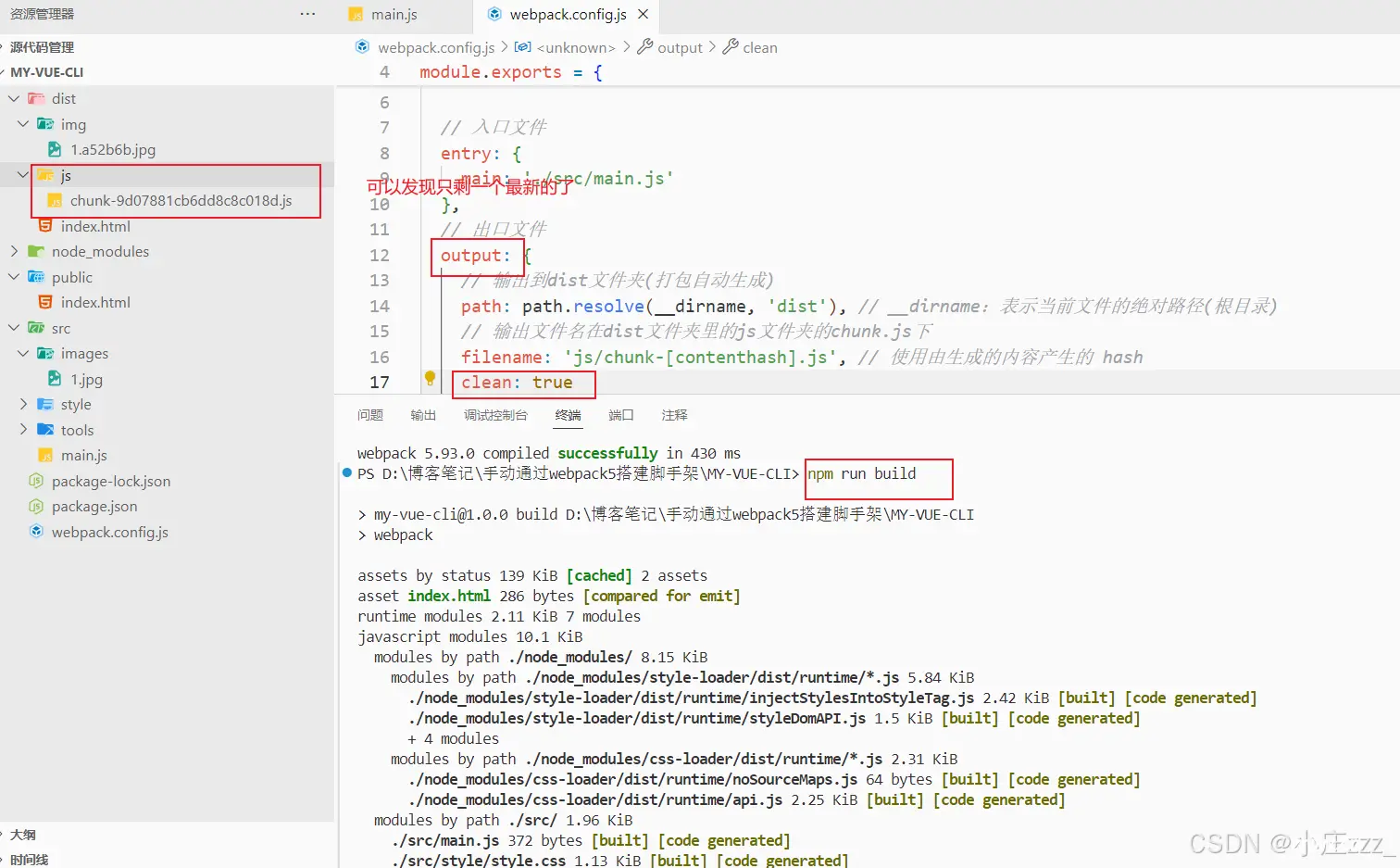1400x868 pixels.
Task: Click the output breadcrumb item
Action: pos(680,47)
